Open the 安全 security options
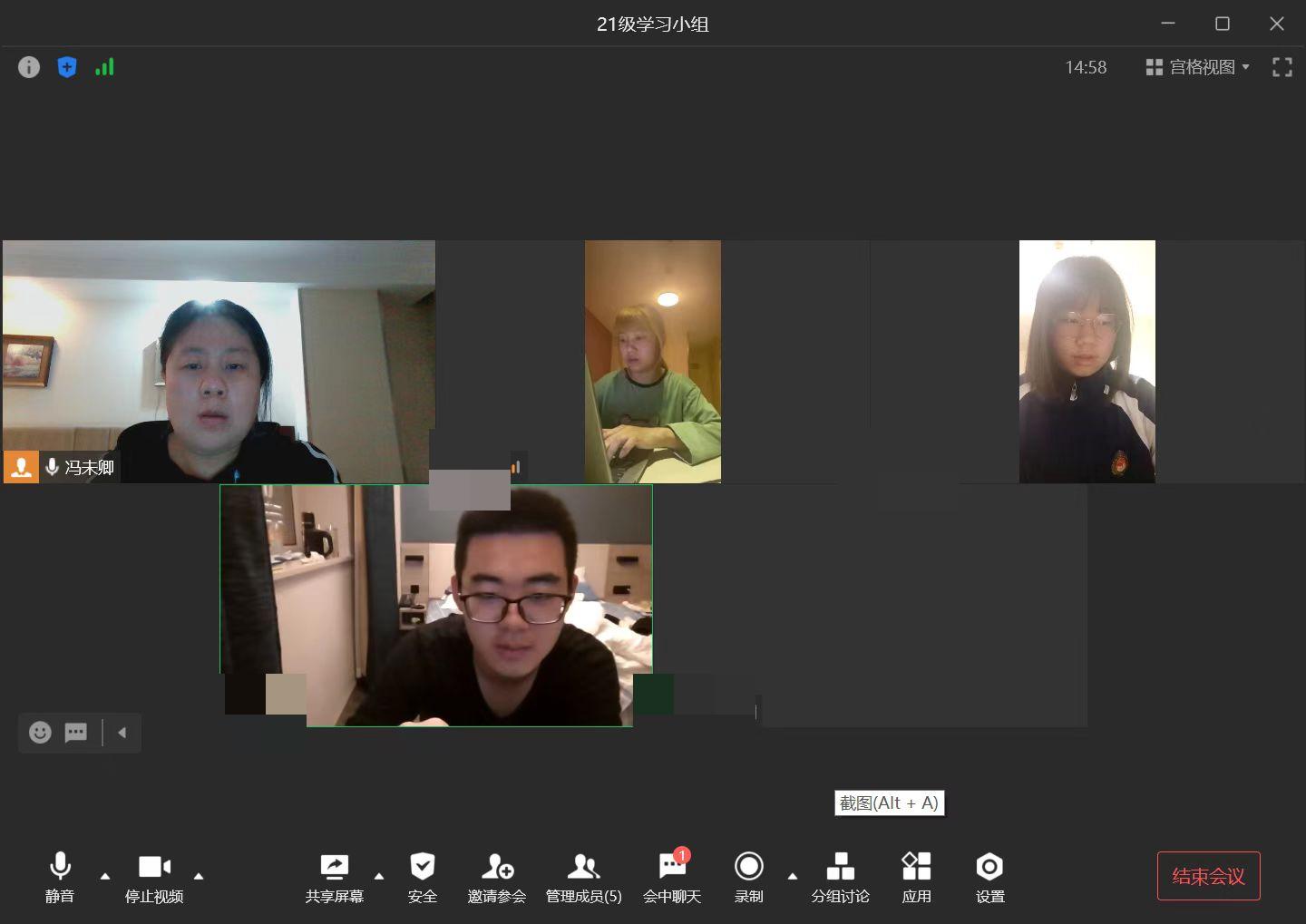The width and height of the screenshot is (1306, 924). tap(423, 877)
